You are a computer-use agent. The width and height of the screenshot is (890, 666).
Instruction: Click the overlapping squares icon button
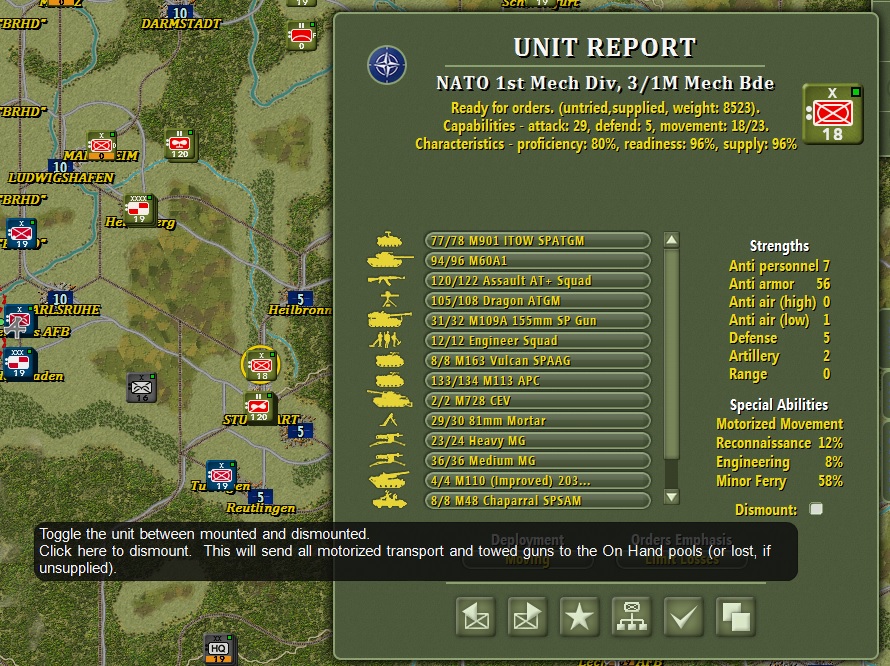[736, 617]
